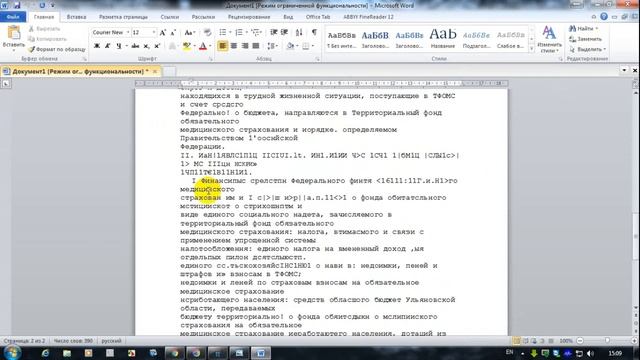Apply the Без интервала style

[342, 39]
